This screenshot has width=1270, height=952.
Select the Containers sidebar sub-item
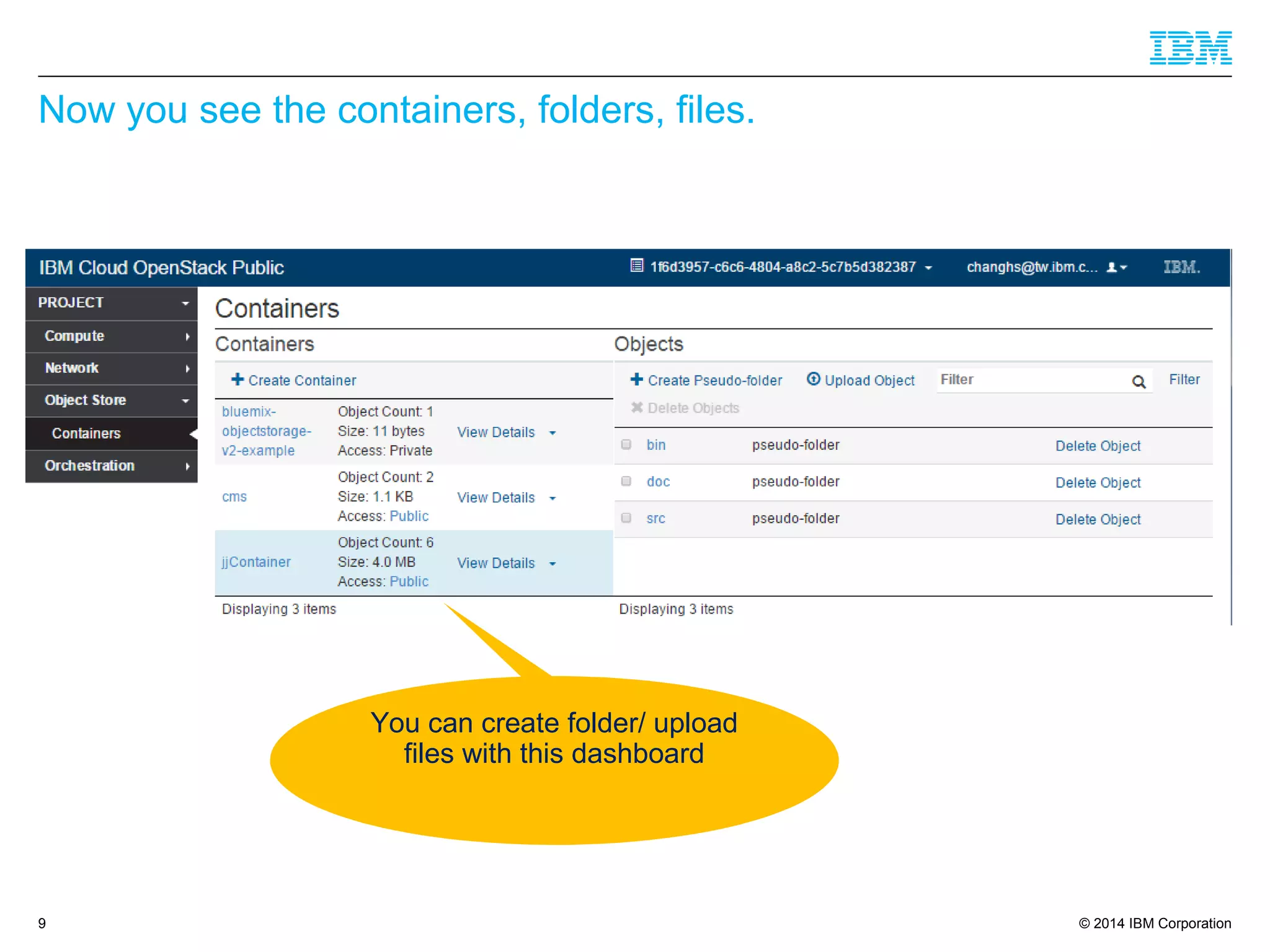click(x=112, y=433)
